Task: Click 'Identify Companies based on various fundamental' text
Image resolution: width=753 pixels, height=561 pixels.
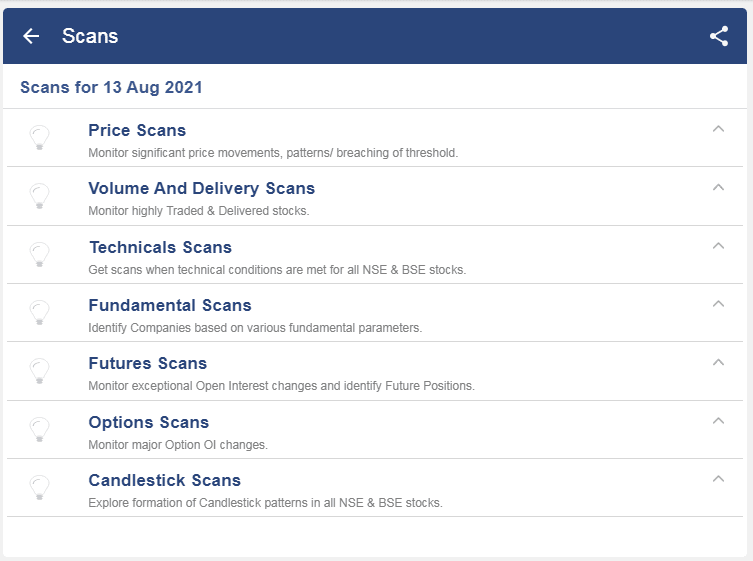Action: coord(255,328)
